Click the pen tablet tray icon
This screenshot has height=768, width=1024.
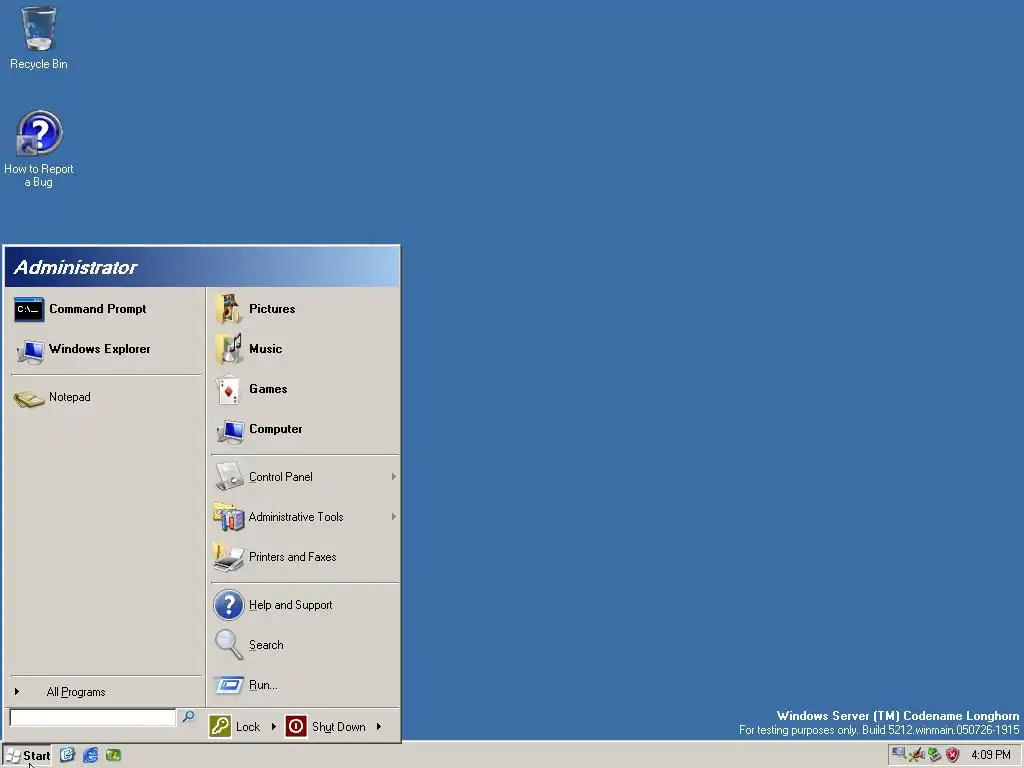pos(916,755)
